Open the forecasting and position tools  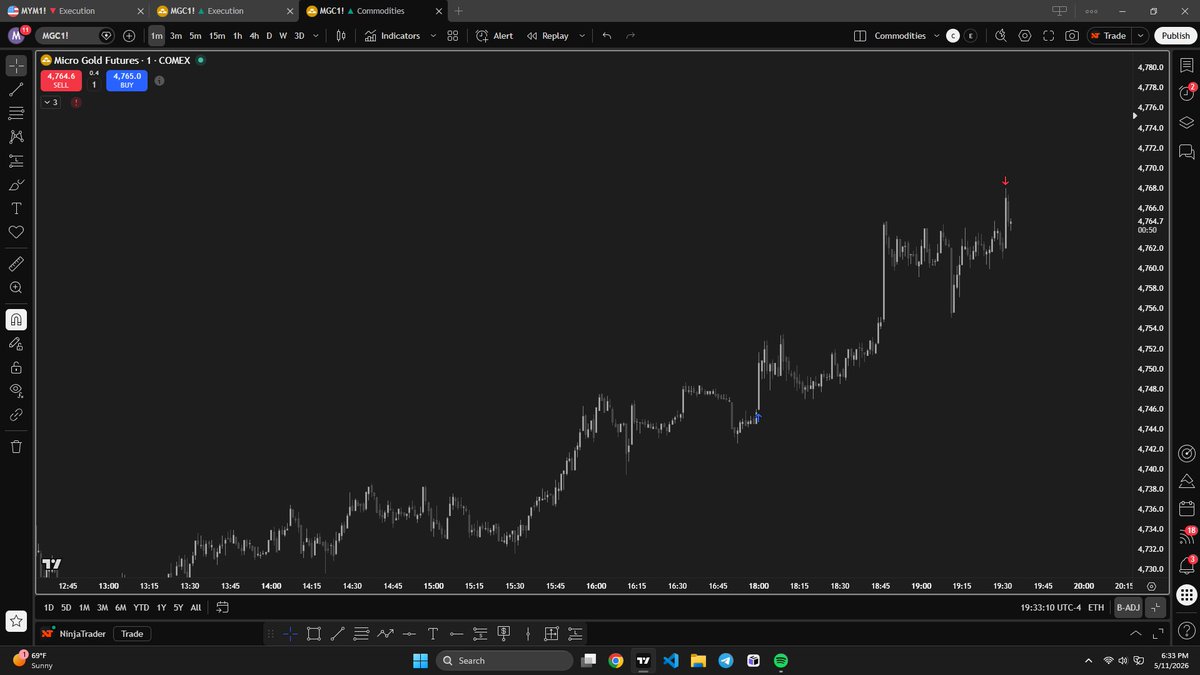(x=16, y=161)
